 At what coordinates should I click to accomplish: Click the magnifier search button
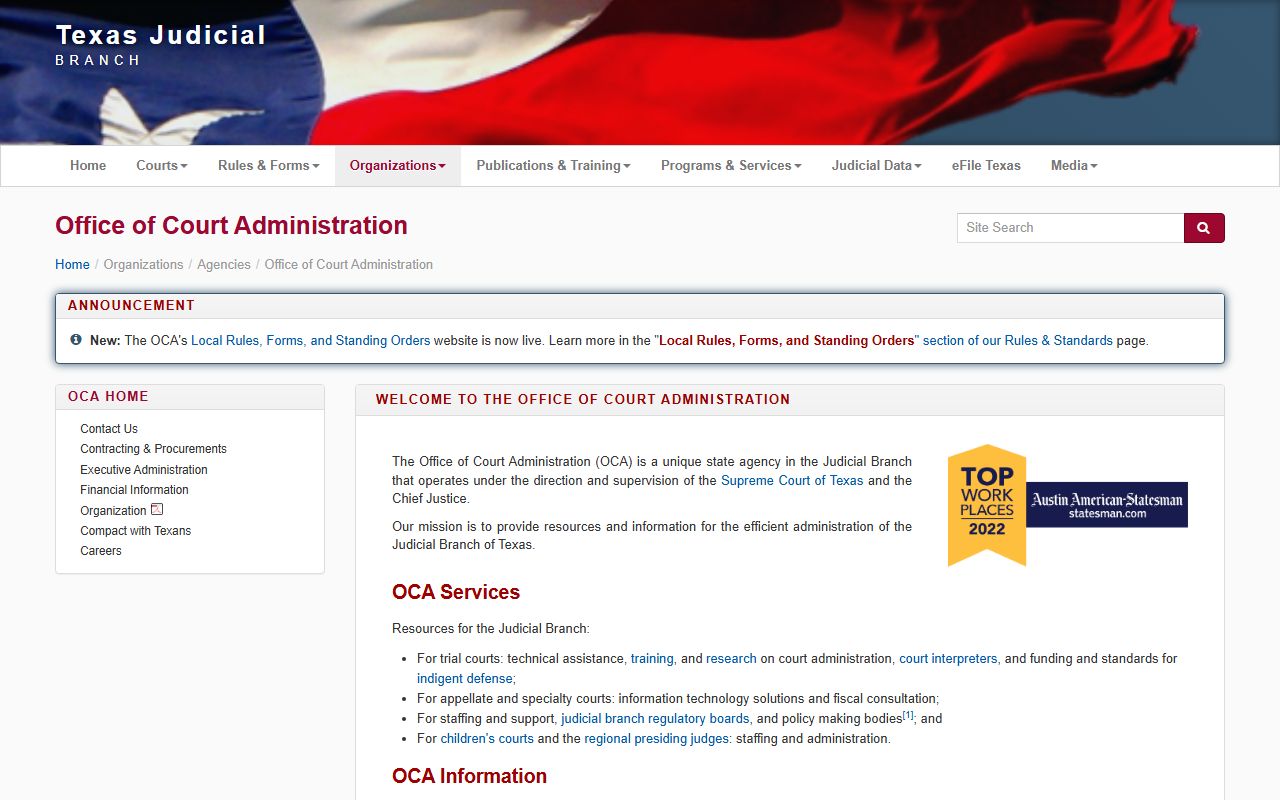coord(1203,228)
